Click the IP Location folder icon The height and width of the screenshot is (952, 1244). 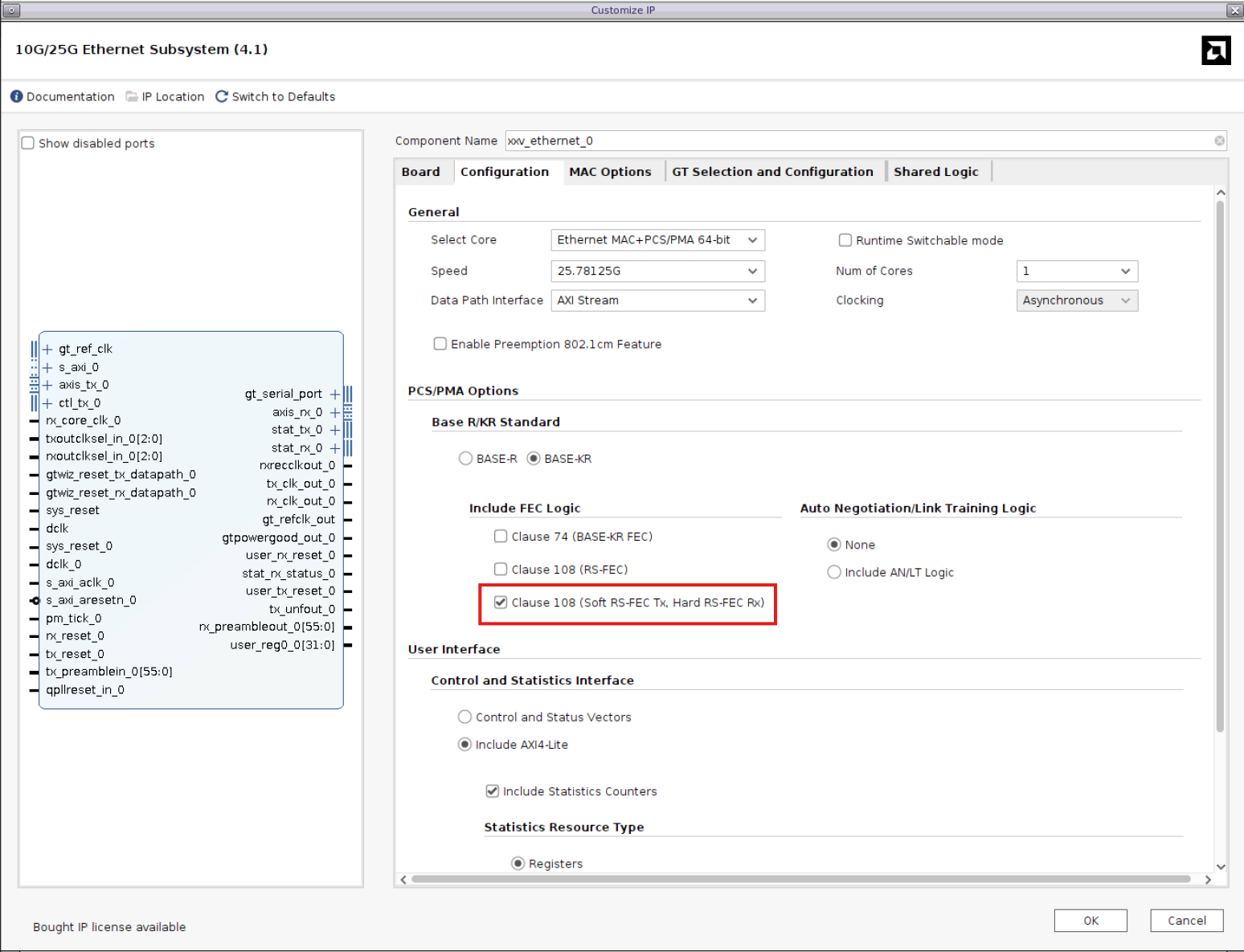point(131,96)
